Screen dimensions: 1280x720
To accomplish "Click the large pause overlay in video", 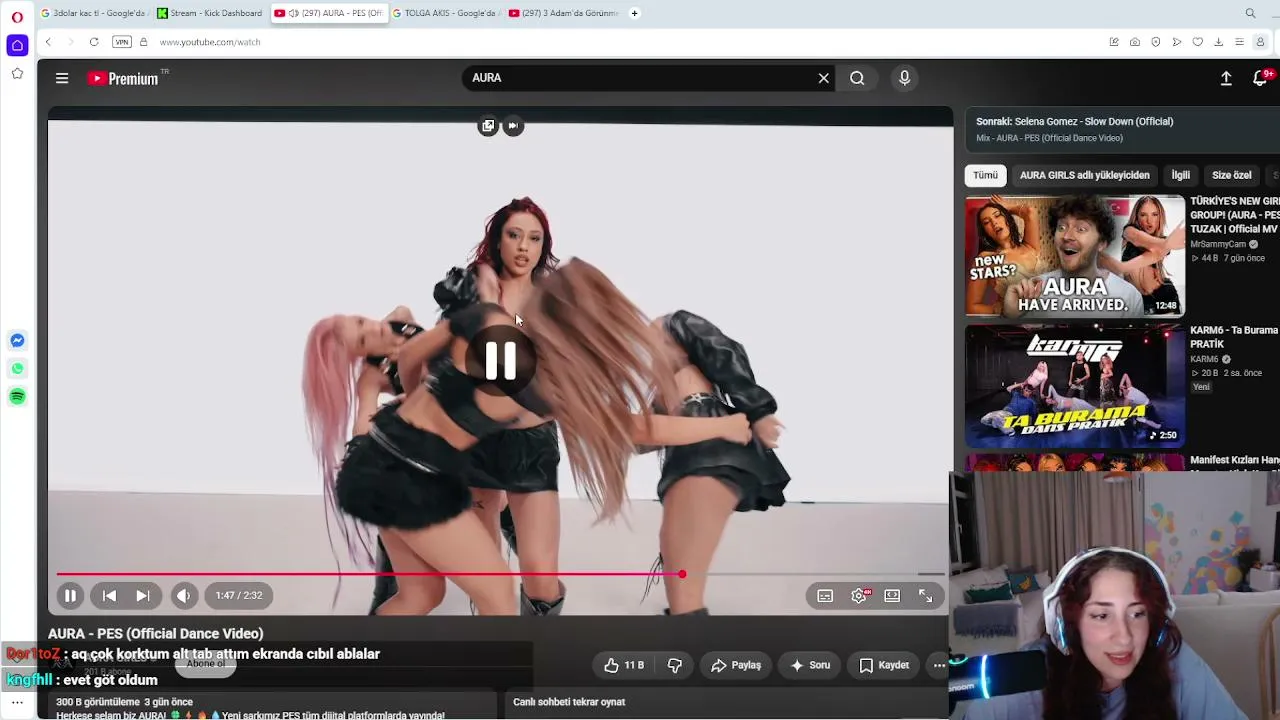I will coord(501,361).
